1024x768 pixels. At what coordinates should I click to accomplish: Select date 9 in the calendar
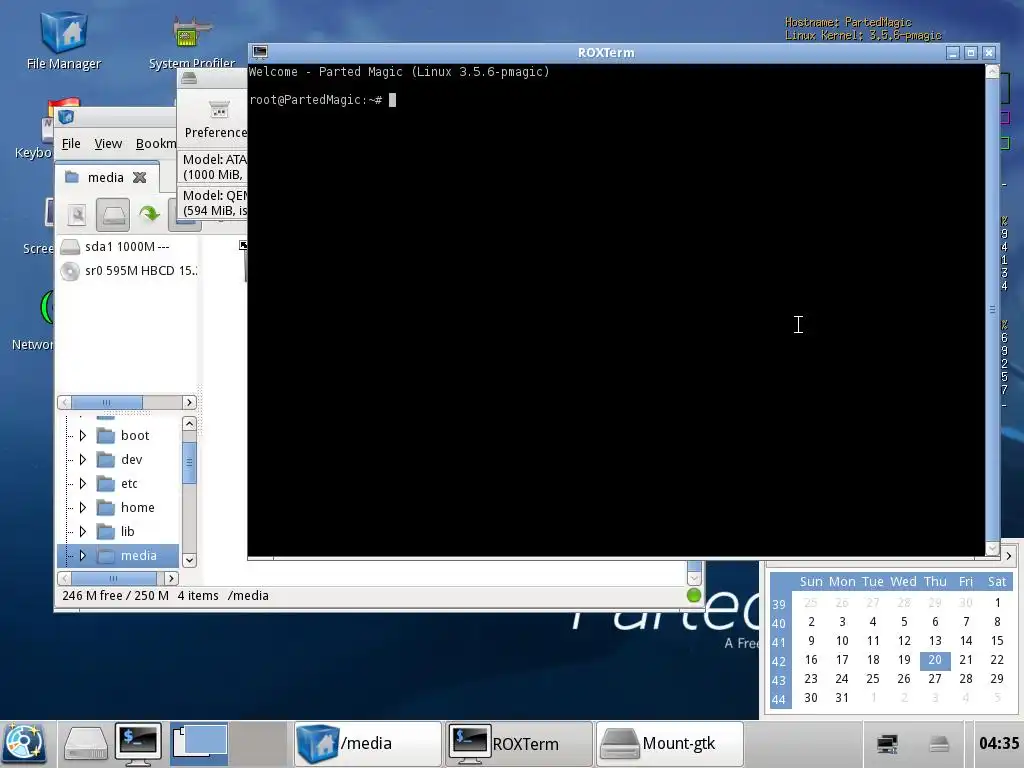[x=811, y=641]
